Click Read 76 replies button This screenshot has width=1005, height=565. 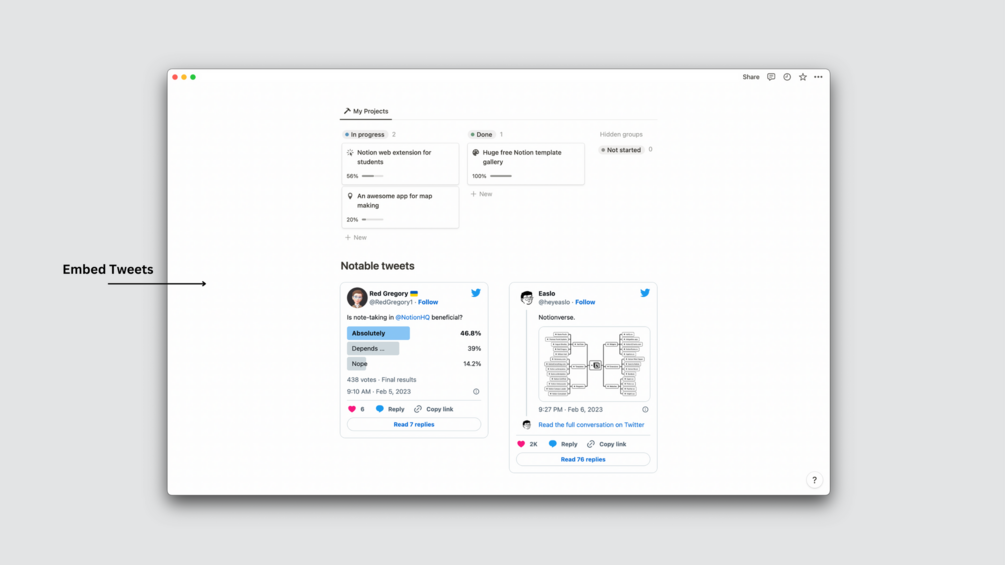click(x=583, y=459)
